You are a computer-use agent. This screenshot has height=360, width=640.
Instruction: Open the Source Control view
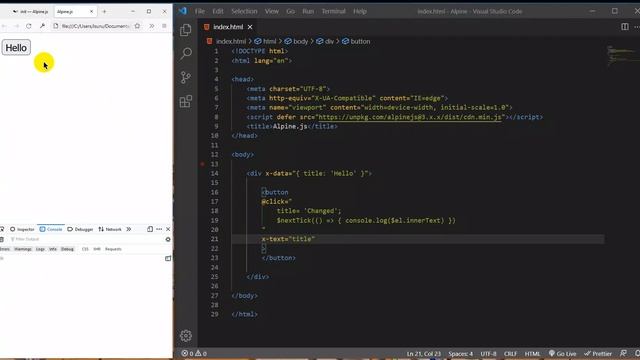[186, 77]
